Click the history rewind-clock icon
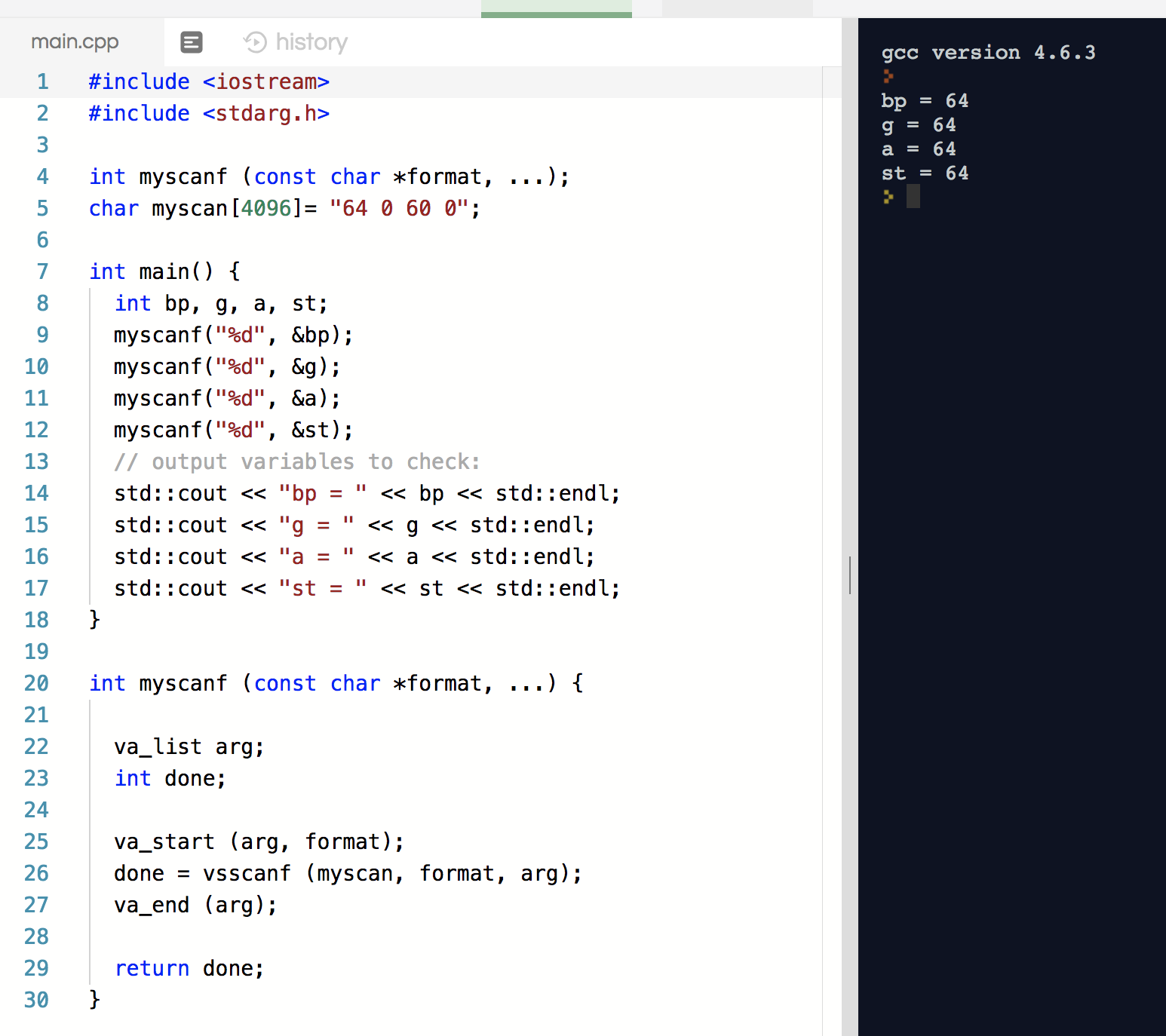1166x1036 pixels. click(x=254, y=42)
